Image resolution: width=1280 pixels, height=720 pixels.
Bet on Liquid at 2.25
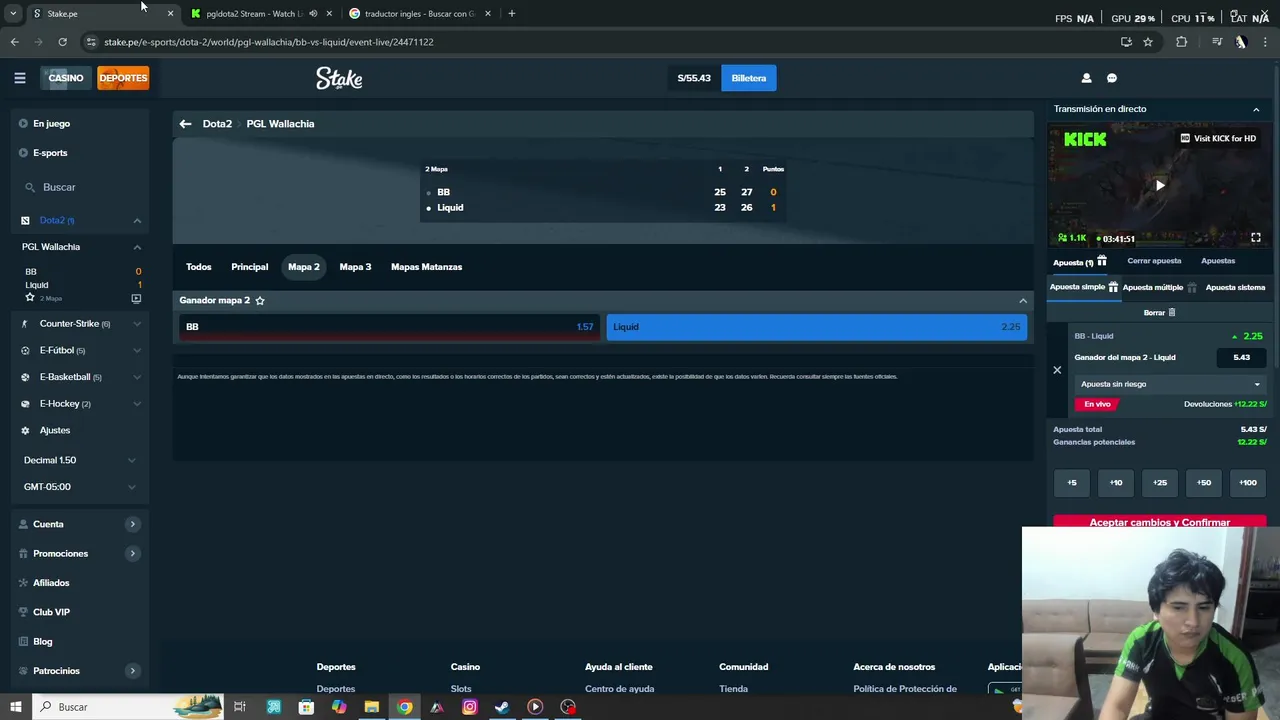(x=816, y=327)
